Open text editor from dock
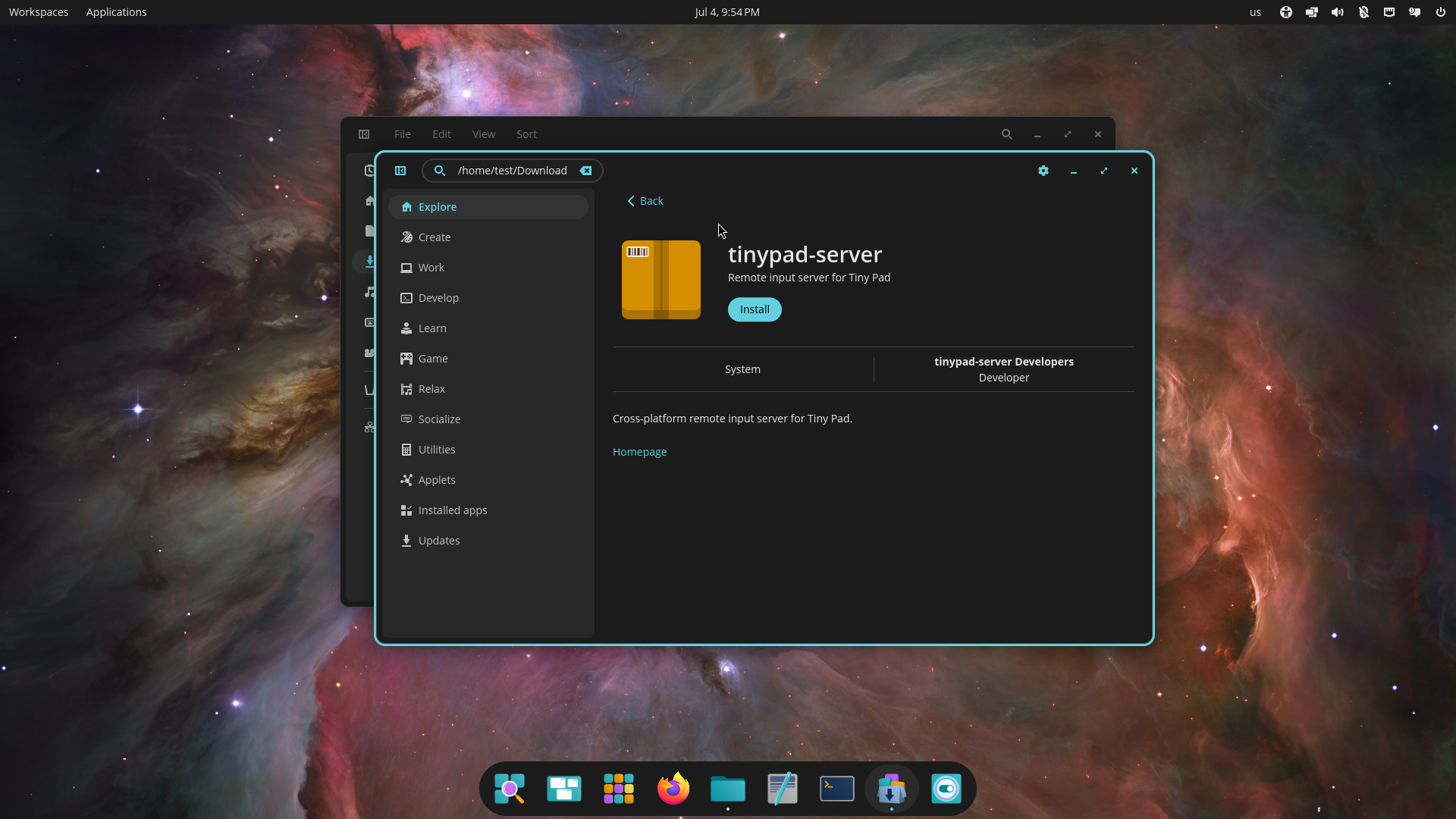The width and height of the screenshot is (1456, 819). coord(783,789)
